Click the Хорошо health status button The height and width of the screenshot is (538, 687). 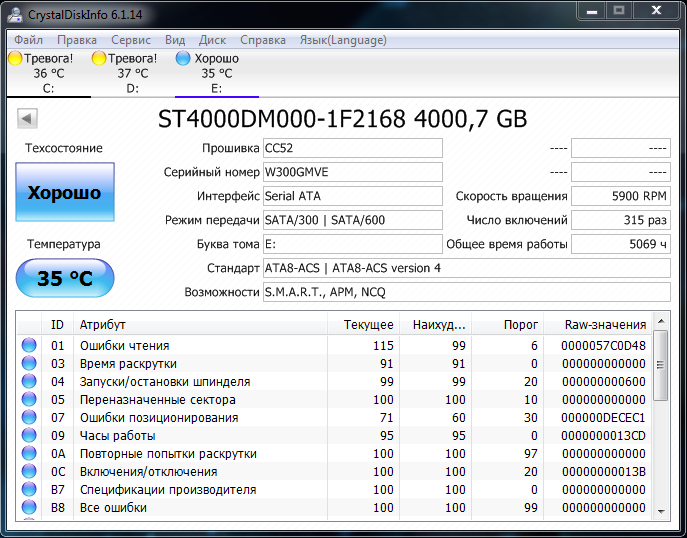[x=65, y=193]
